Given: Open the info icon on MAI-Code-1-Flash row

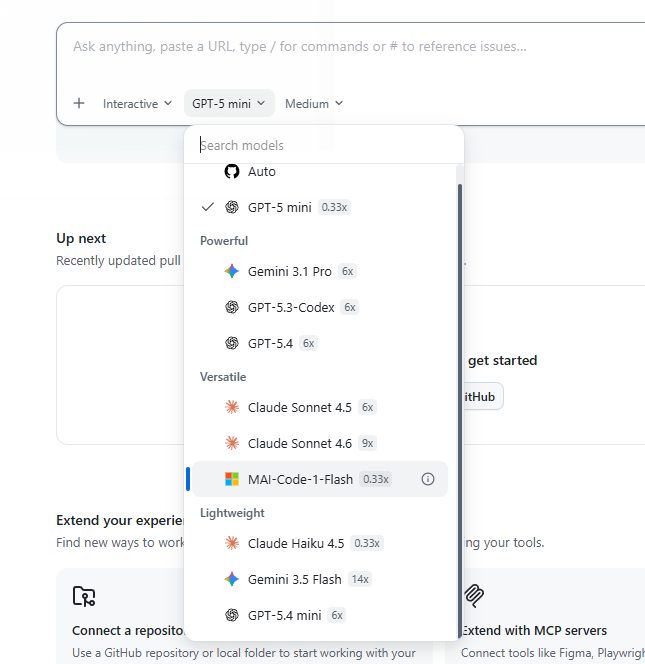Looking at the screenshot, I should pos(428,479).
